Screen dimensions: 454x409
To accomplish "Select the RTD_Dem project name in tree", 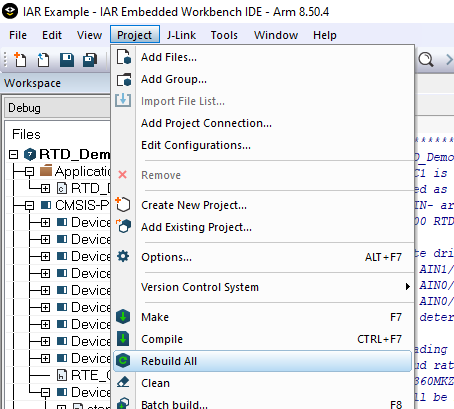I will click(x=75, y=154).
